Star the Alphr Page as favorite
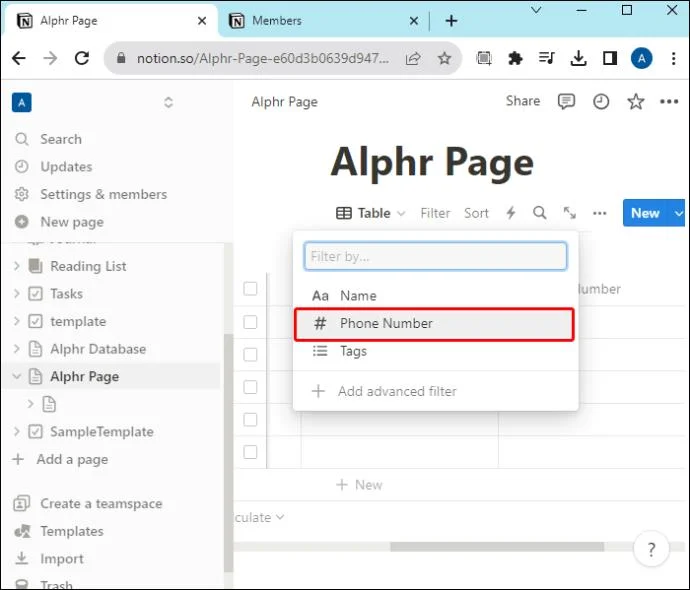The image size is (690, 590). (x=635, y=102)
